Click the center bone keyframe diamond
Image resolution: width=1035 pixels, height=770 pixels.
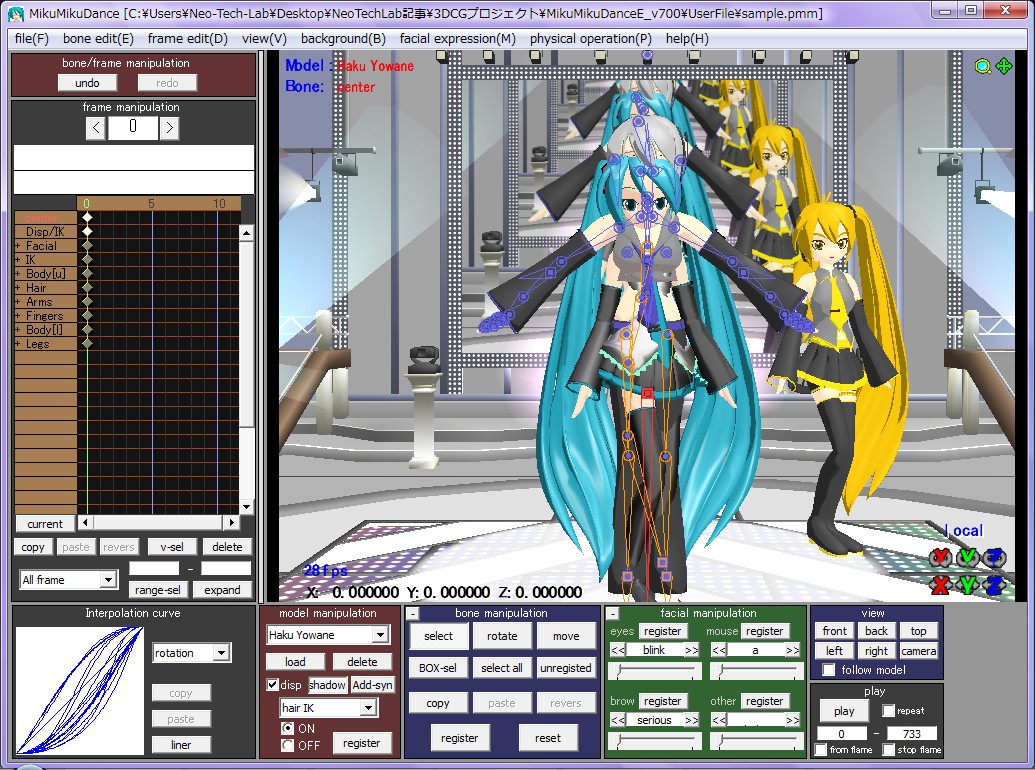[86, 218]
